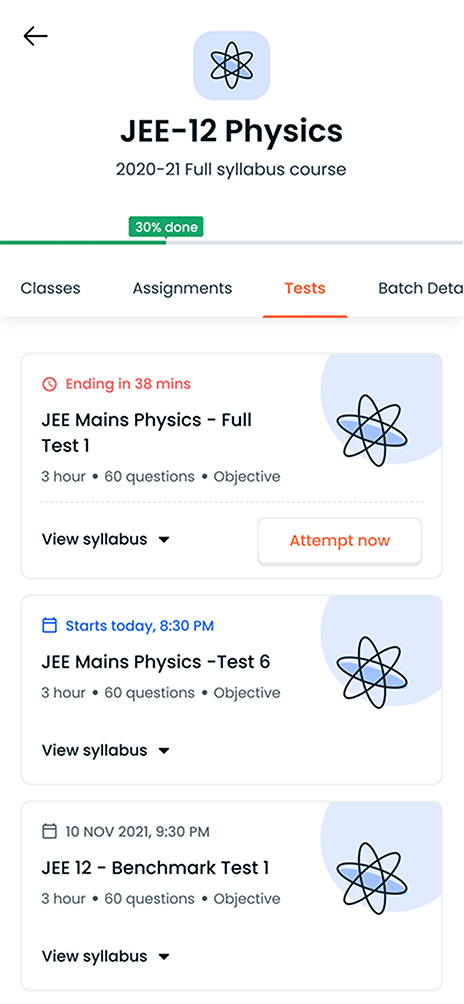Tap the atom course icon in header
This screenshot has height=1004, width=464.
click(232, 65)
